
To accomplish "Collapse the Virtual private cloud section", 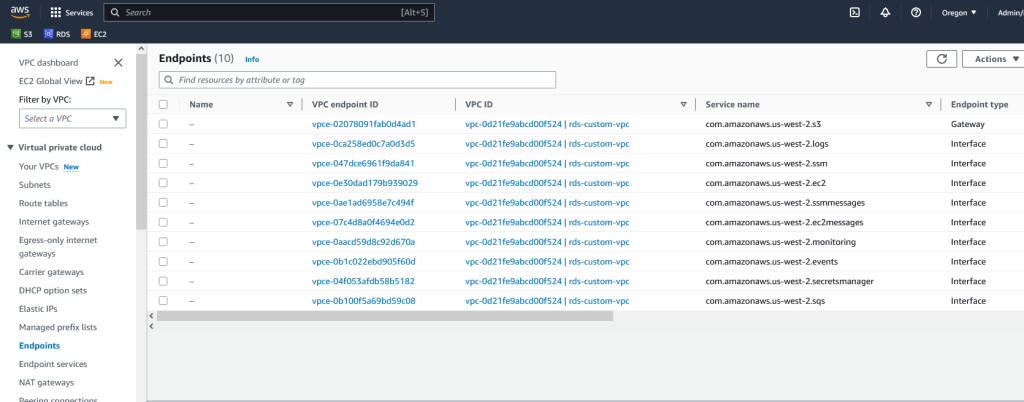I will 10,147.
